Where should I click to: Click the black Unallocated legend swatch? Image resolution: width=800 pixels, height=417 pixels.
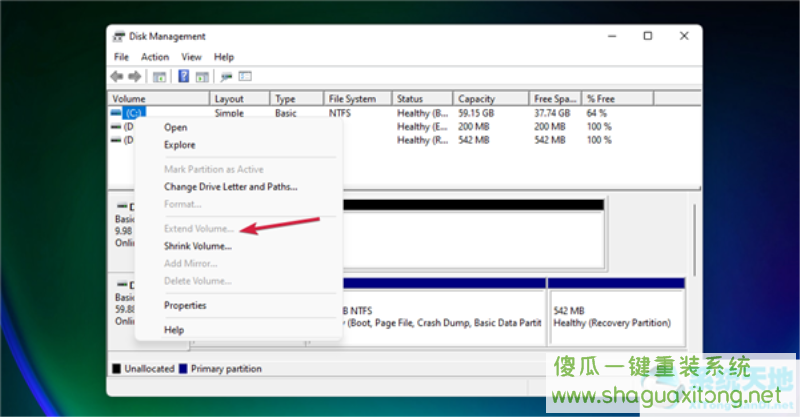[x=116, y=369]
